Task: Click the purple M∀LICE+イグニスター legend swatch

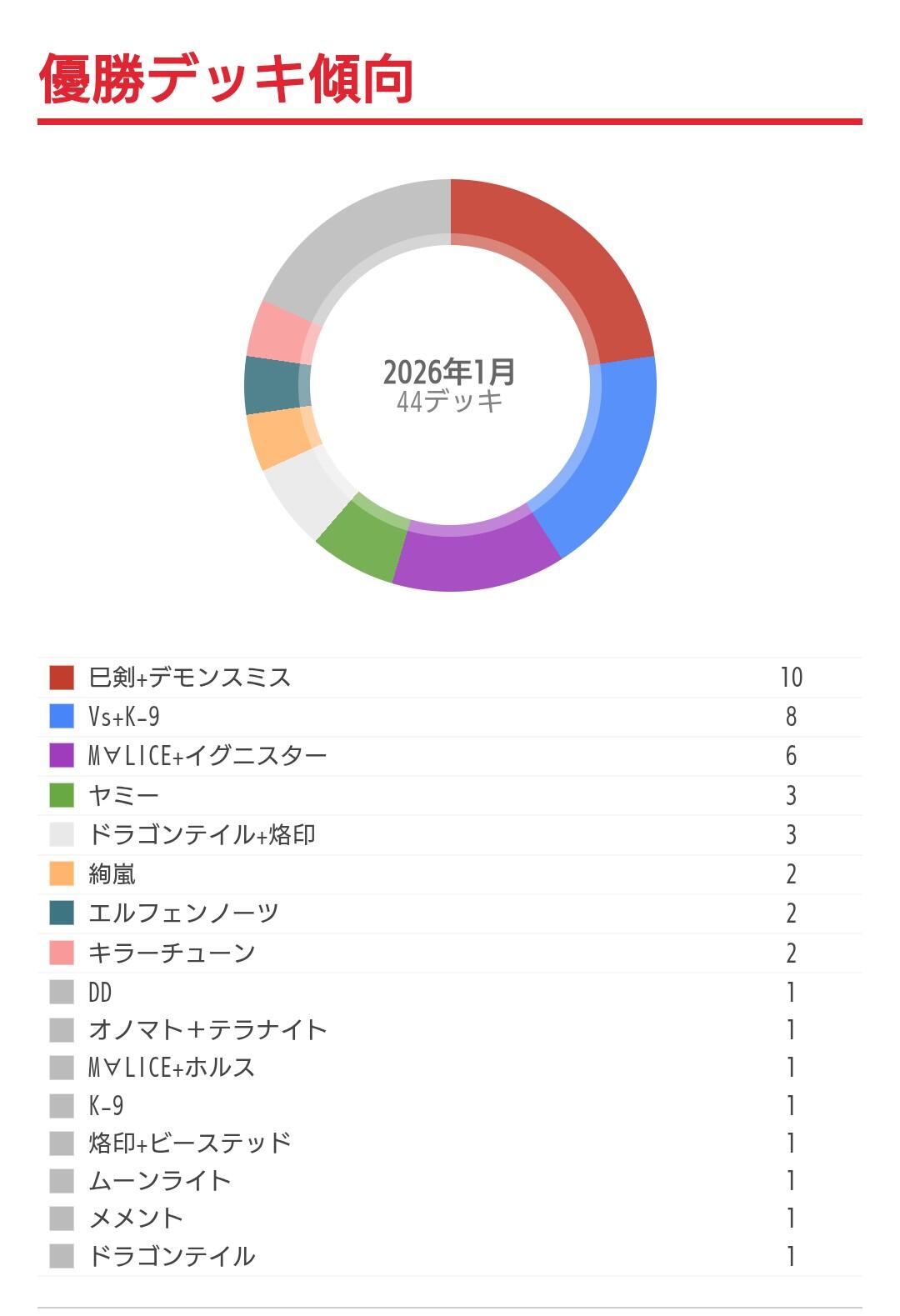Action: 62,756
